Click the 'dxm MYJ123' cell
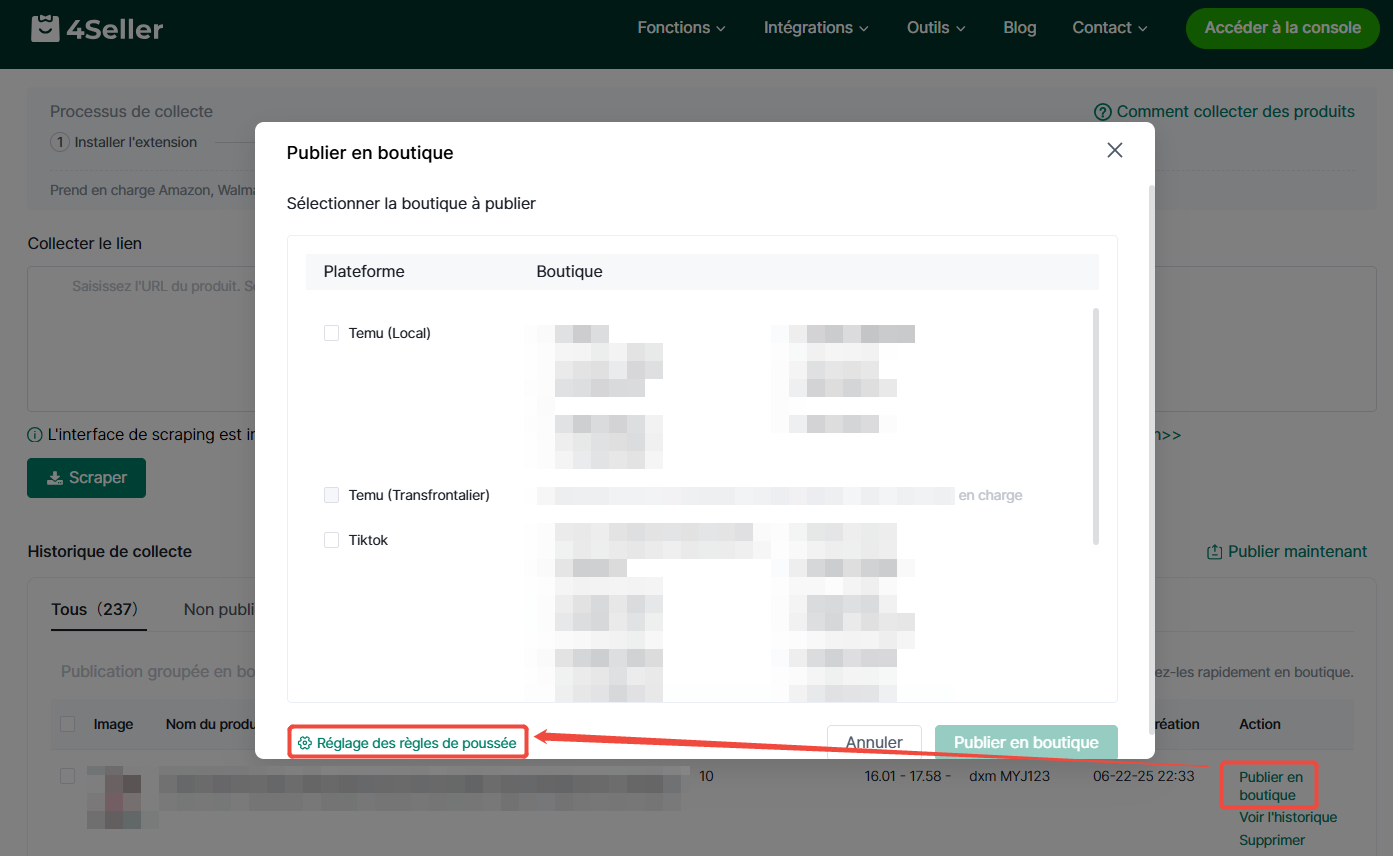Screen dimensions: 1393x856 pos(1009,776)
